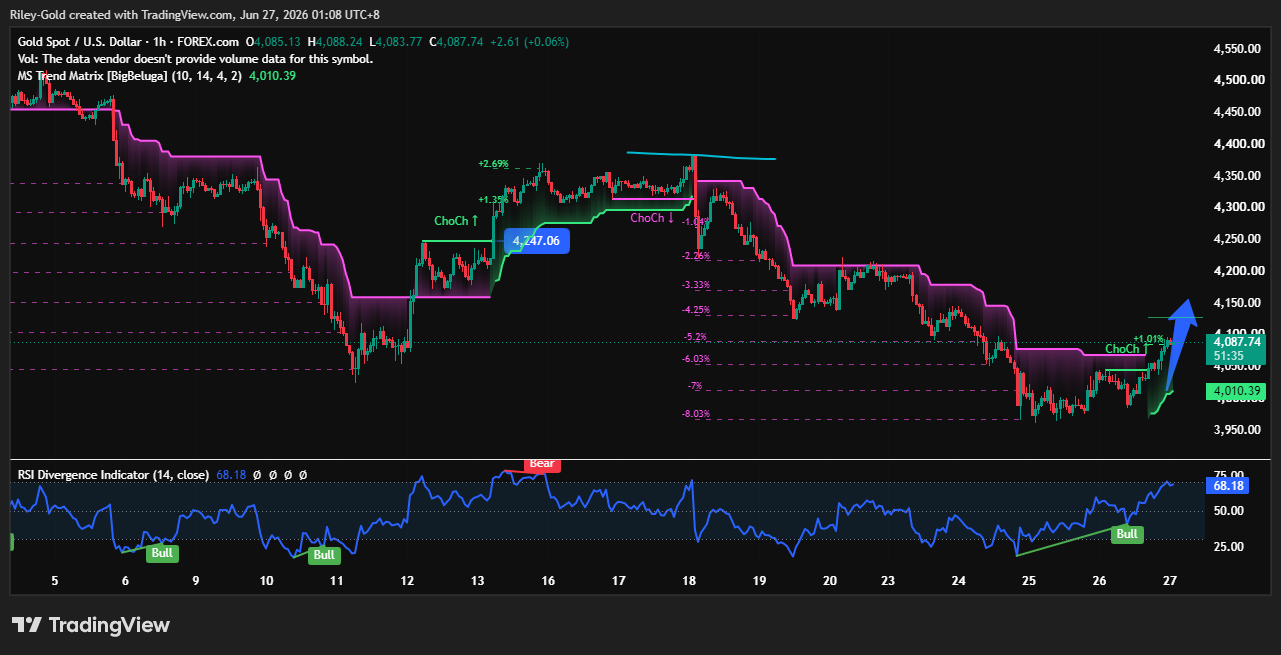Click date 16 on the time axis
The image size is (1281, 655).
click(x=548, y=581)
